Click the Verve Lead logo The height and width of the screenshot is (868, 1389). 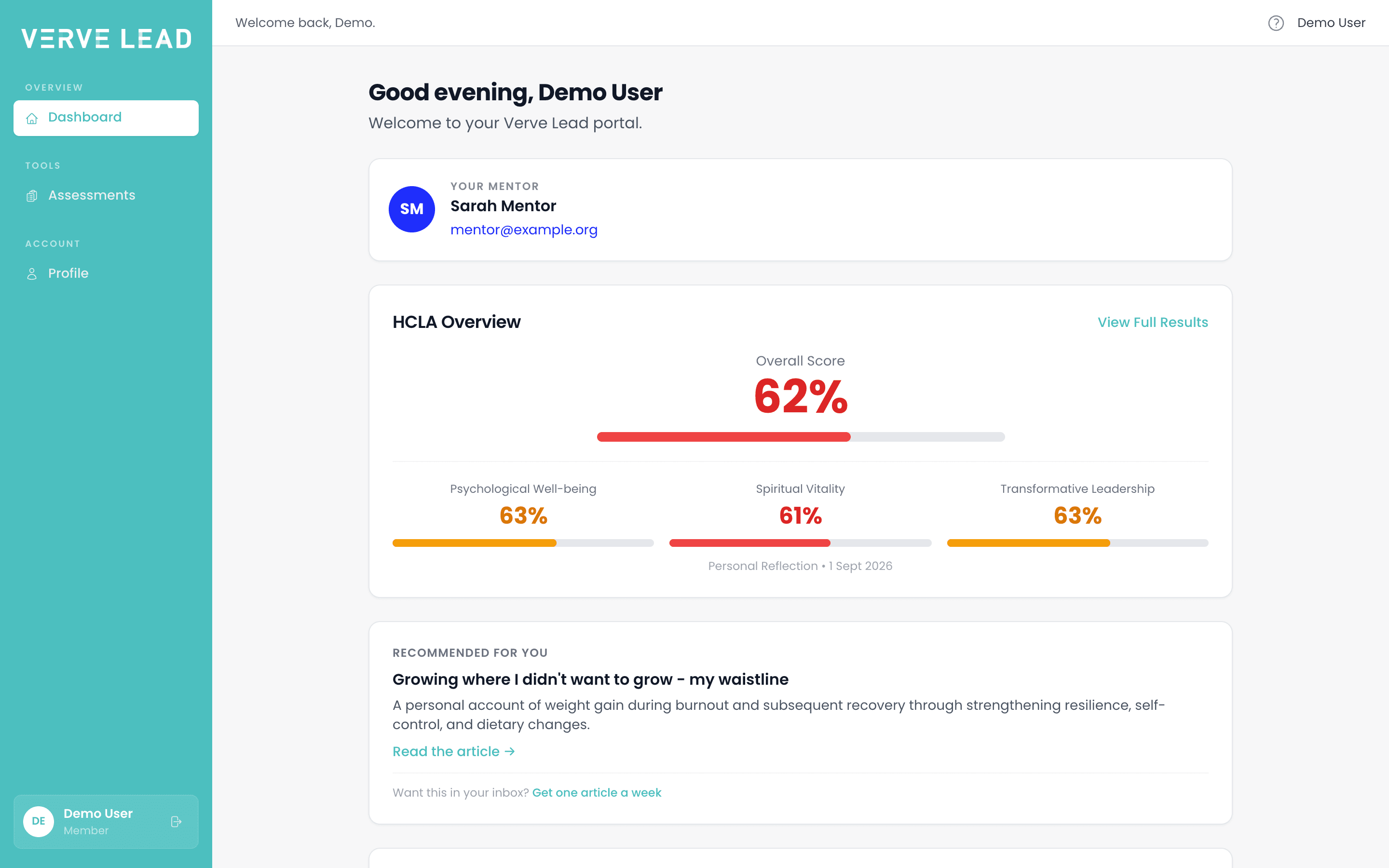tap(107, 39)
